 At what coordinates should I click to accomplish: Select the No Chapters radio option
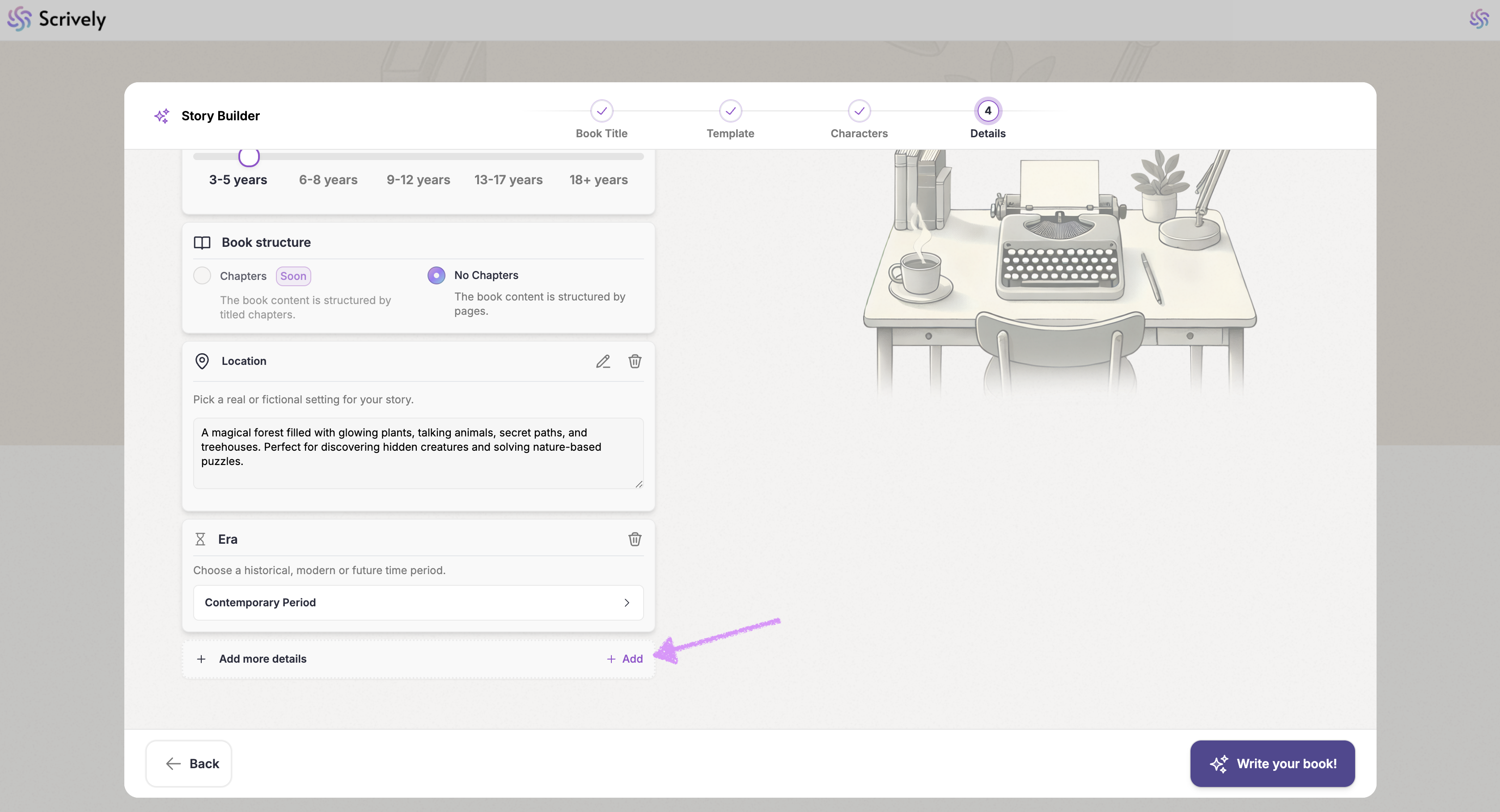click(436, 275)
